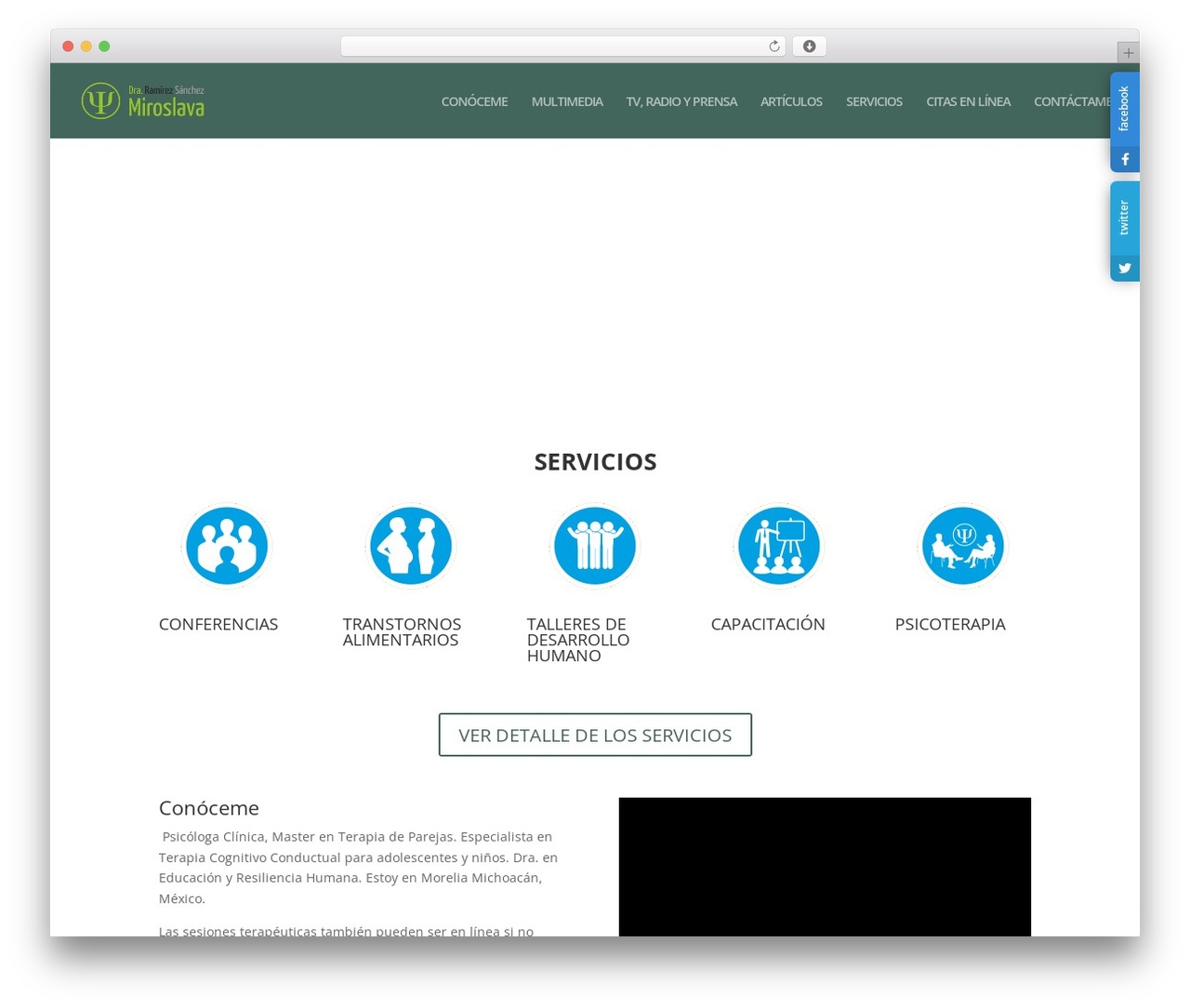Select Servicios in the navigation bar
1190x1008 pixels.
coord(874,101)
